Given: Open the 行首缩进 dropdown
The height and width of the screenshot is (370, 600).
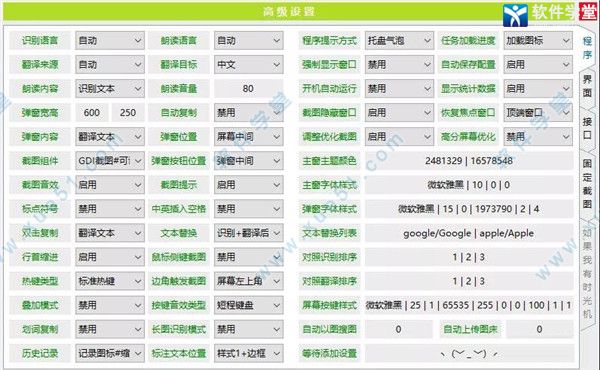Looking at the screenshot, I should [x=110, y=257].
